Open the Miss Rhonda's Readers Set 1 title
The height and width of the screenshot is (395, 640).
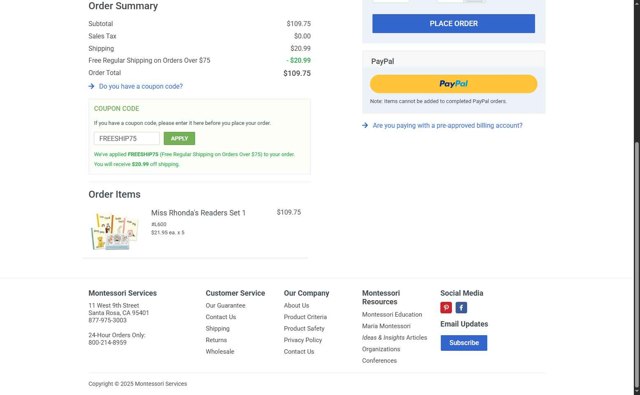(198, 213)
